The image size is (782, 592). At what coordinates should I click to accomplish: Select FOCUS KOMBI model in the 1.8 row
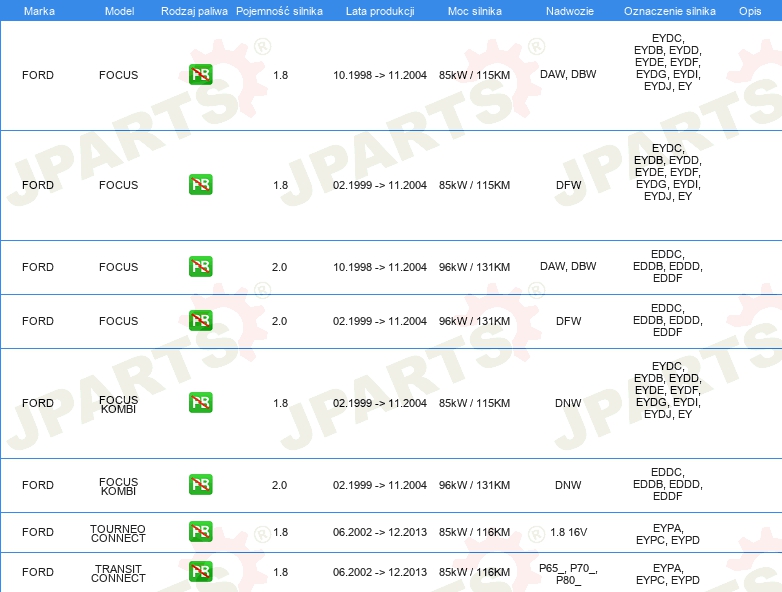coord(118,404)
